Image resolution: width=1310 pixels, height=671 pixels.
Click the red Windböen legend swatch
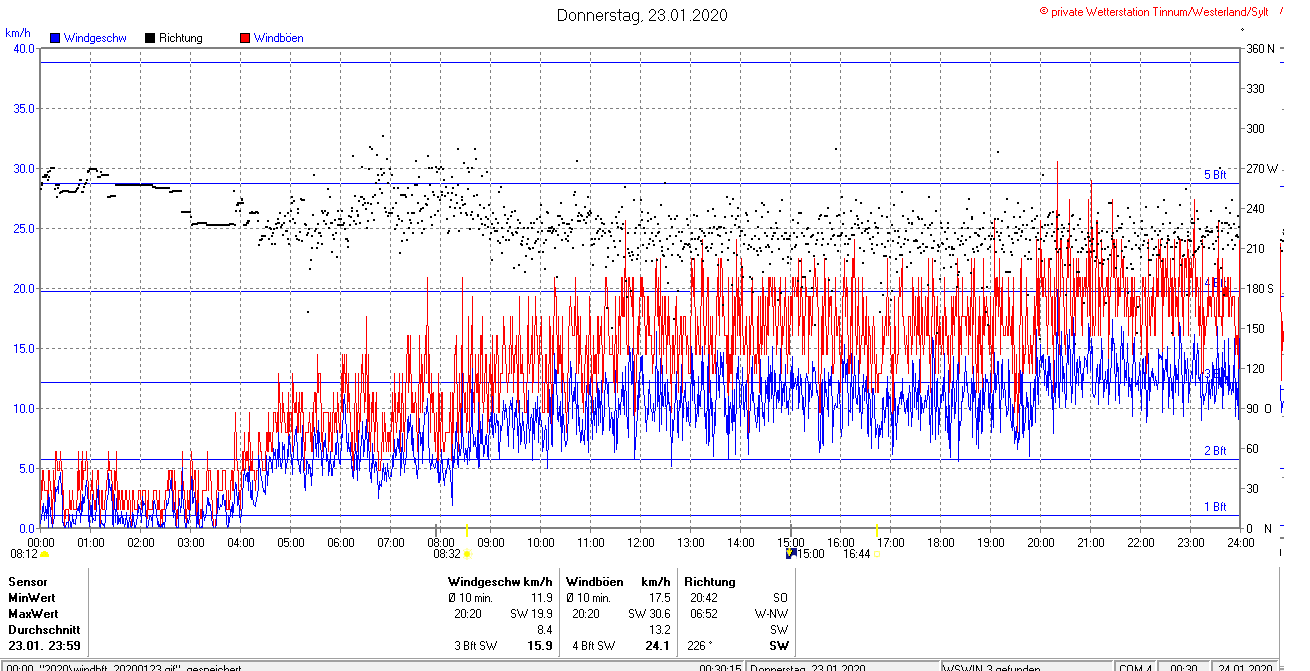pos(245,38)
